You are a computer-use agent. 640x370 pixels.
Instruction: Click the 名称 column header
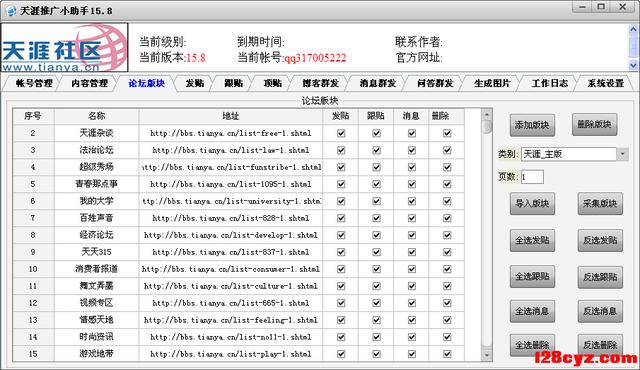(96, 116)
